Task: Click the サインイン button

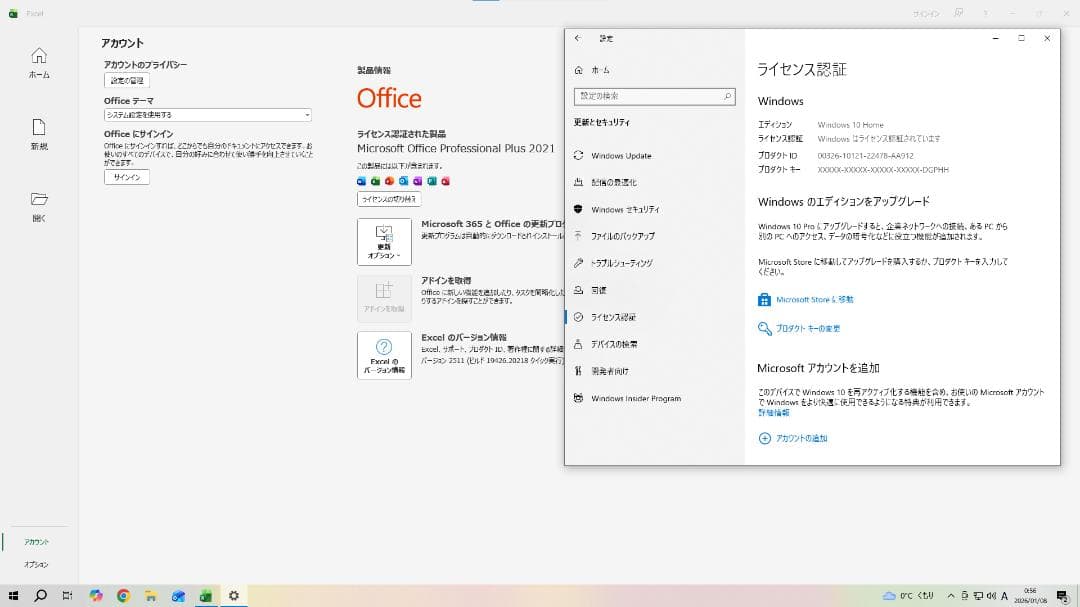Action: [x=127, y=176]
